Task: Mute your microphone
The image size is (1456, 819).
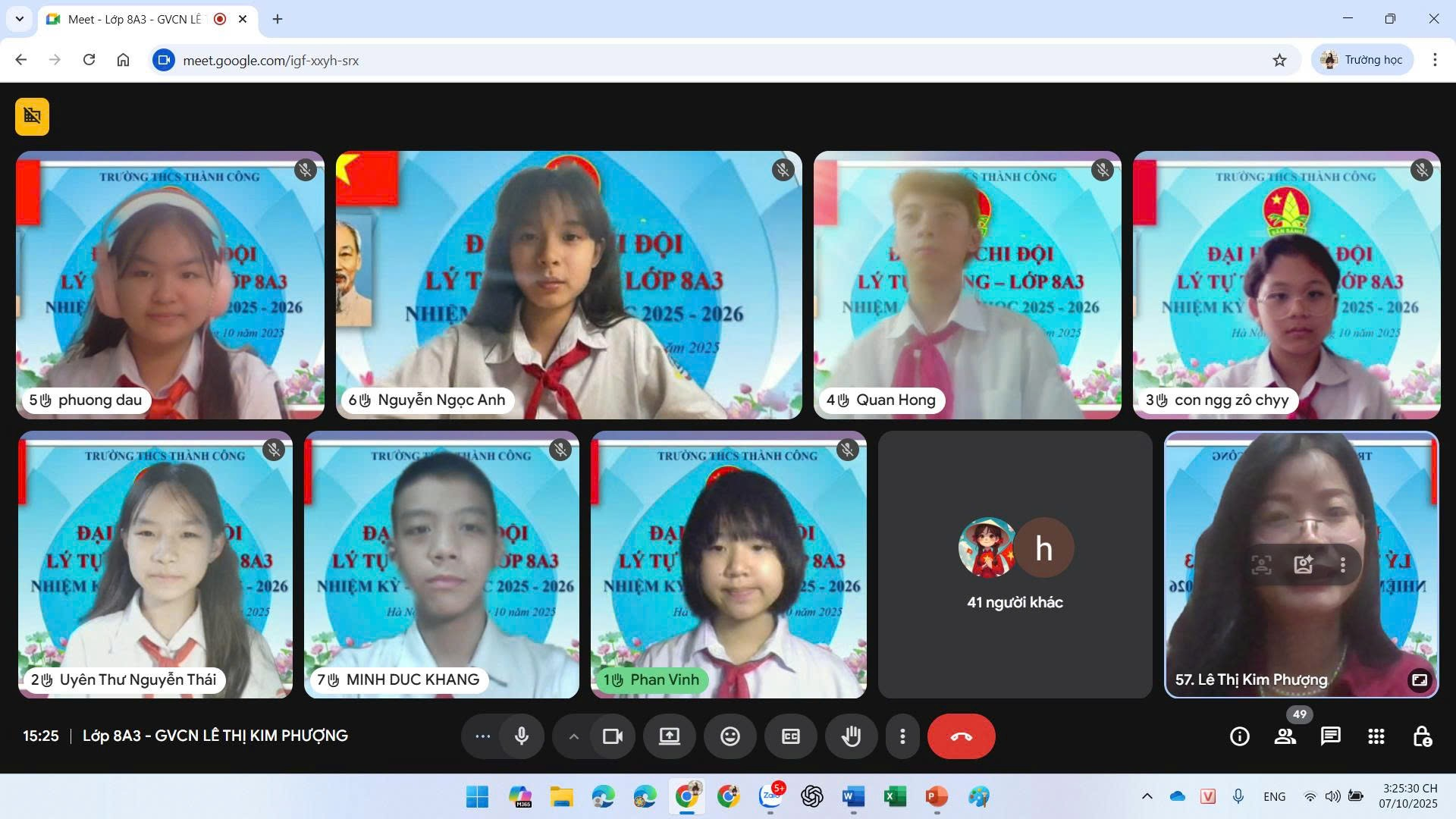Action: point(521,736)
